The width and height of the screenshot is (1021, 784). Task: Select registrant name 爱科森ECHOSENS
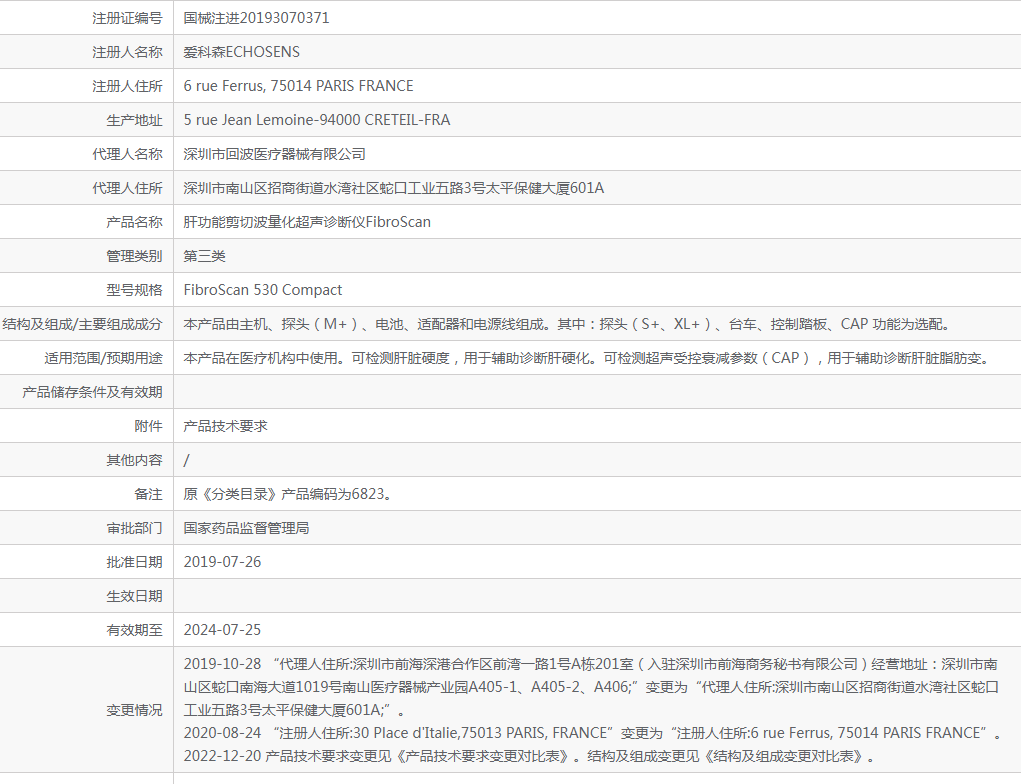coord(241,51)
